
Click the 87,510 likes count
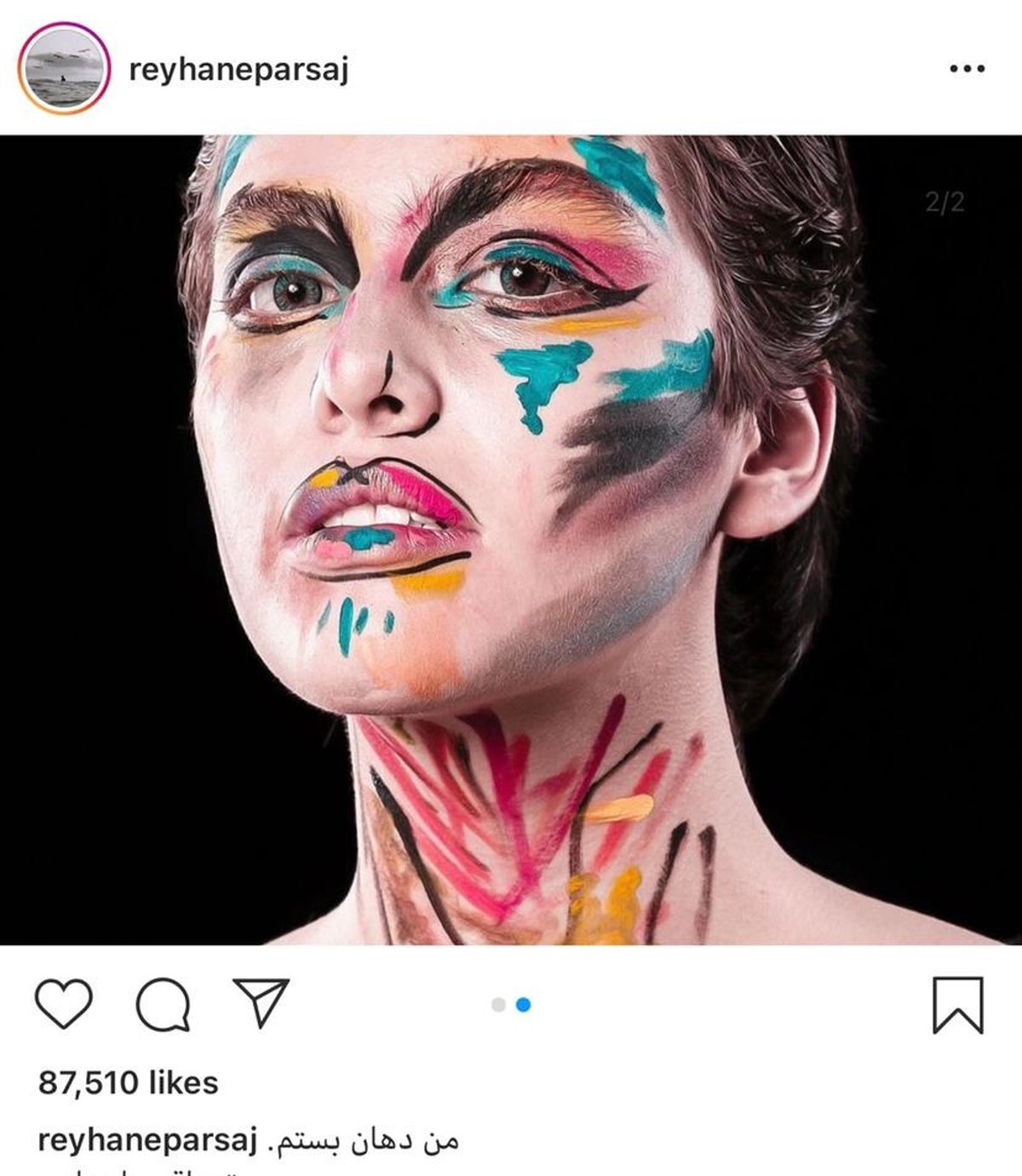pos(129,1082)
